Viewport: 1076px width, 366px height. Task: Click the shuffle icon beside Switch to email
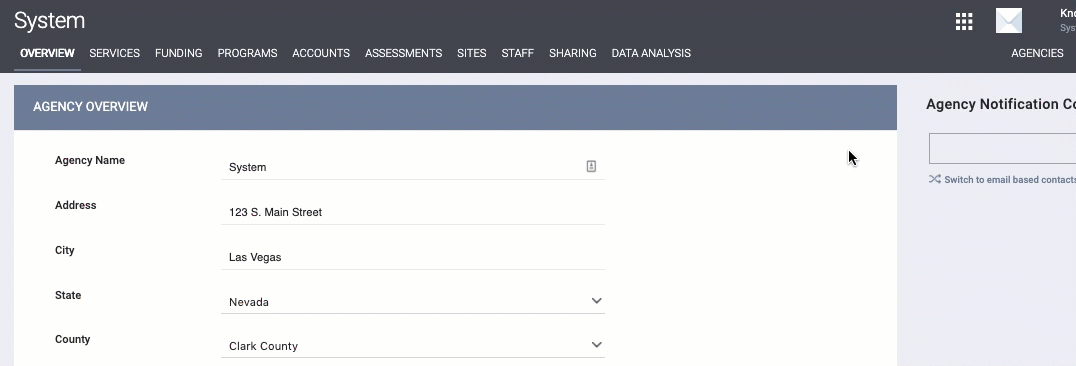click(x=935, y=179)
